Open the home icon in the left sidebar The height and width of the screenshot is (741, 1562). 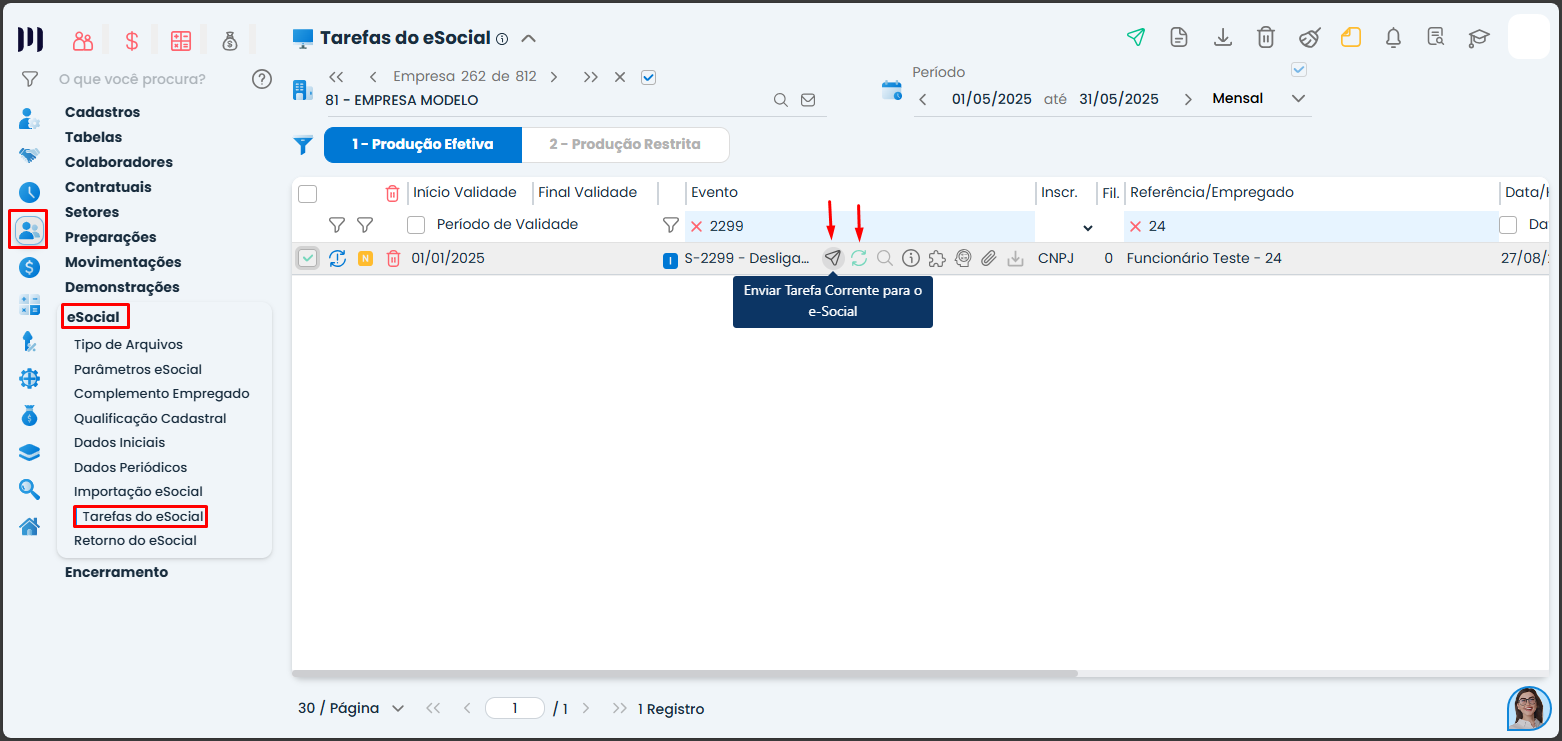click(29, 526)
